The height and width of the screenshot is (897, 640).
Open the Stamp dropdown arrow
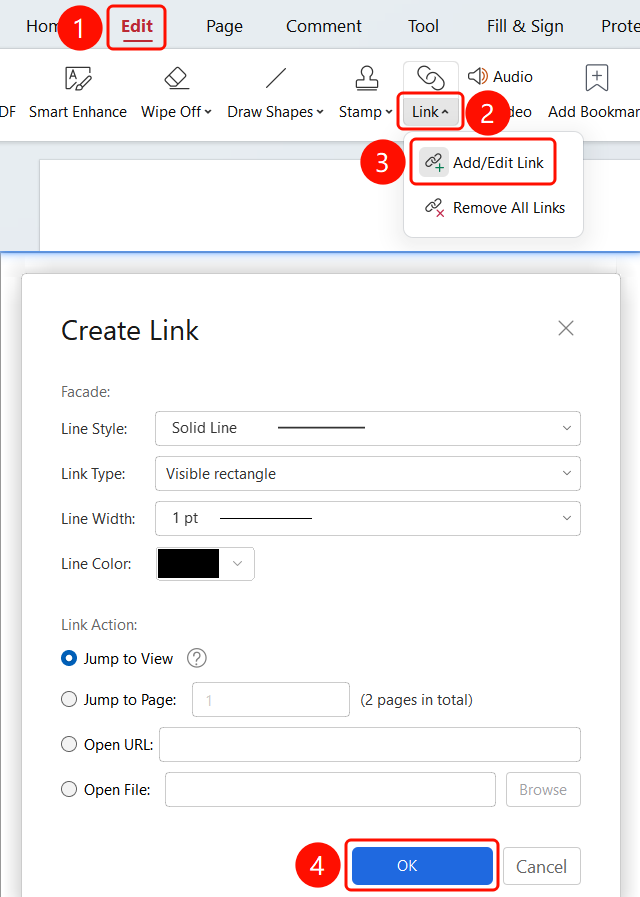pos(389,112)
